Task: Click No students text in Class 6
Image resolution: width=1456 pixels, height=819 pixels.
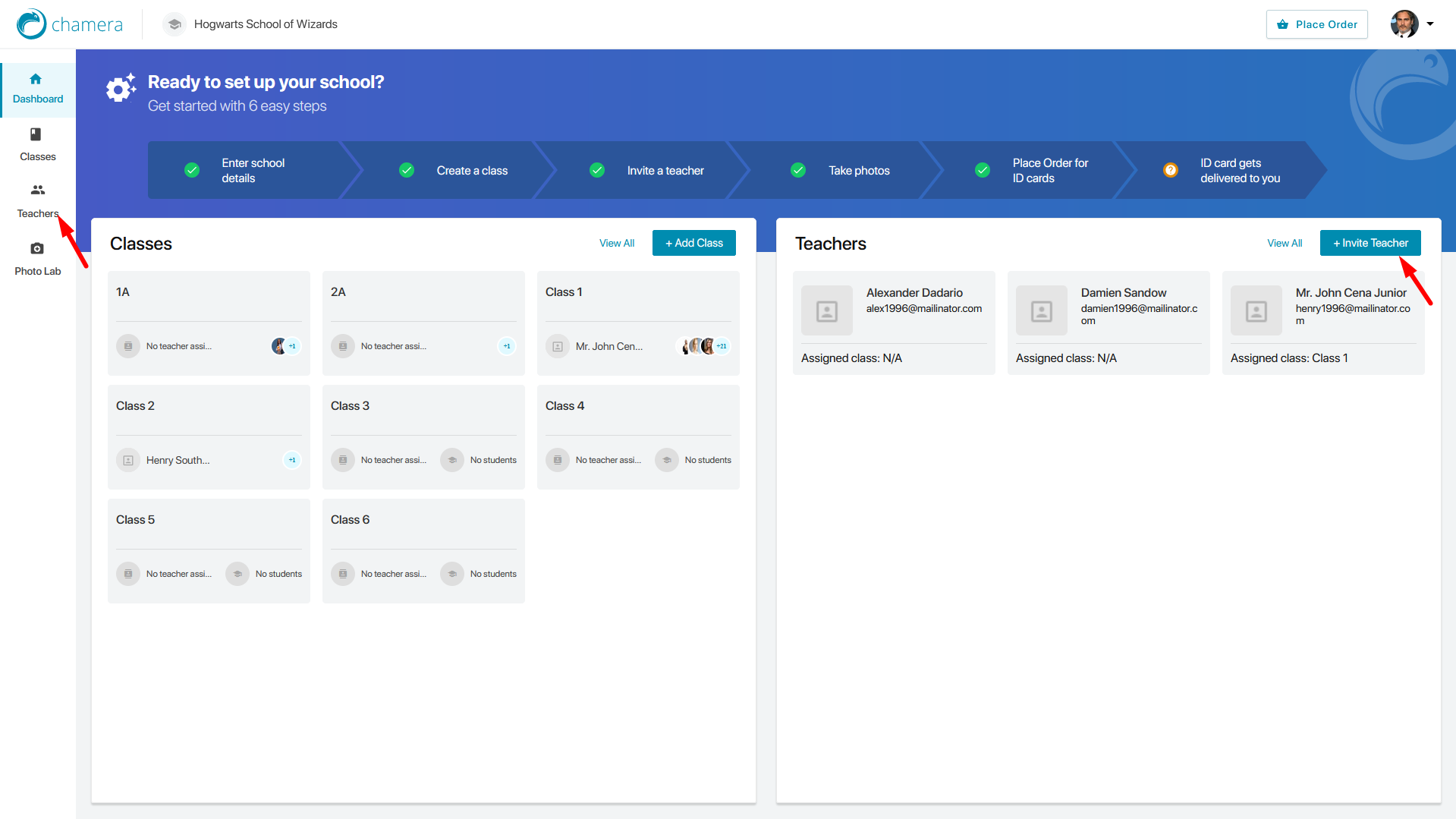Action: pos(493,574)
